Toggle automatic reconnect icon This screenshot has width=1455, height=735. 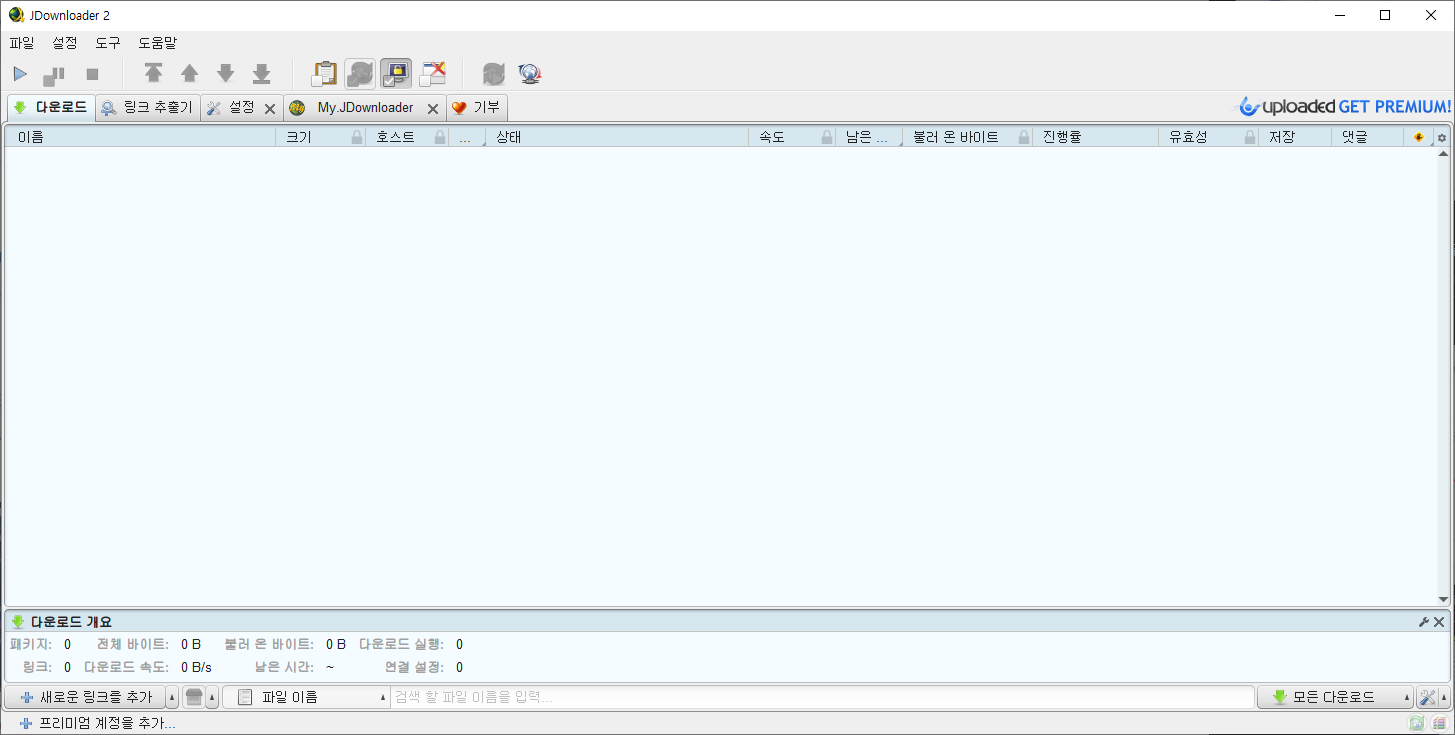360,74
